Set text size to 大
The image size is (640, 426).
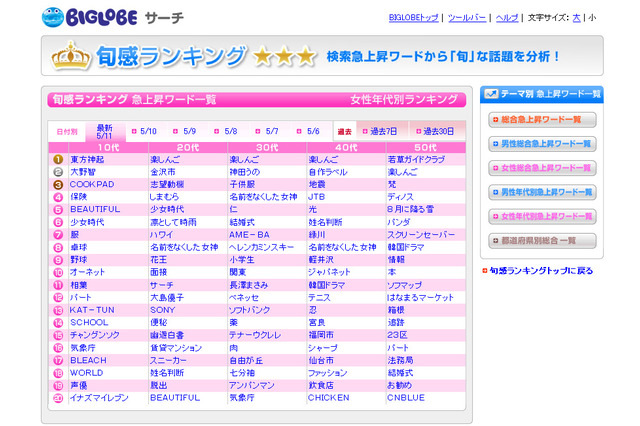576,18
